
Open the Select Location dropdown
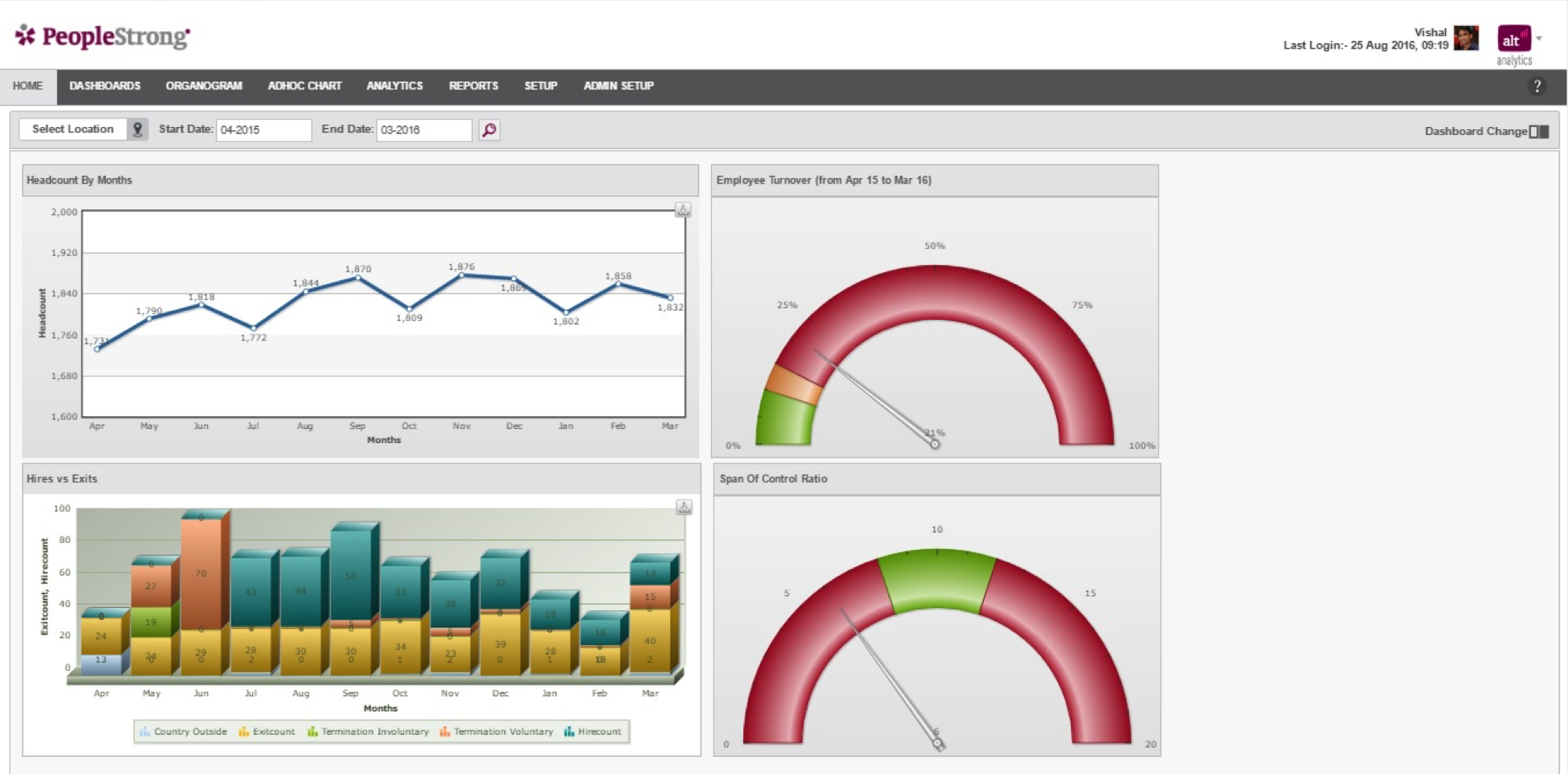73,129
